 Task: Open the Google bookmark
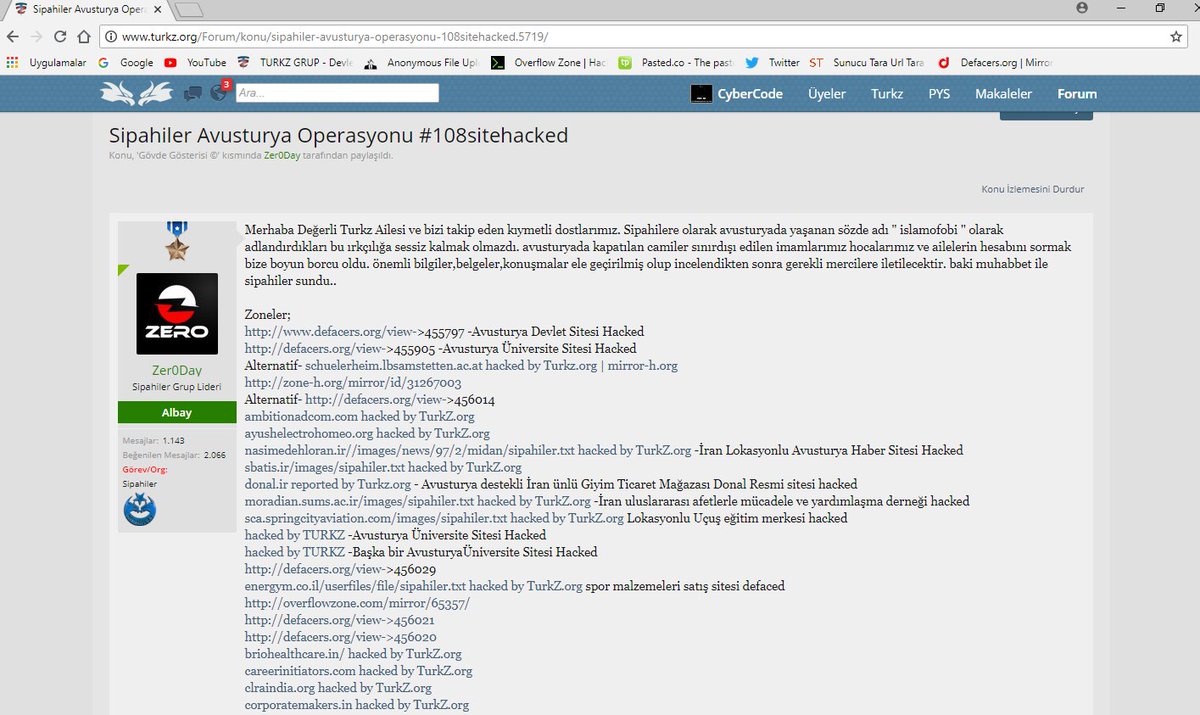[x=126, y=62]
